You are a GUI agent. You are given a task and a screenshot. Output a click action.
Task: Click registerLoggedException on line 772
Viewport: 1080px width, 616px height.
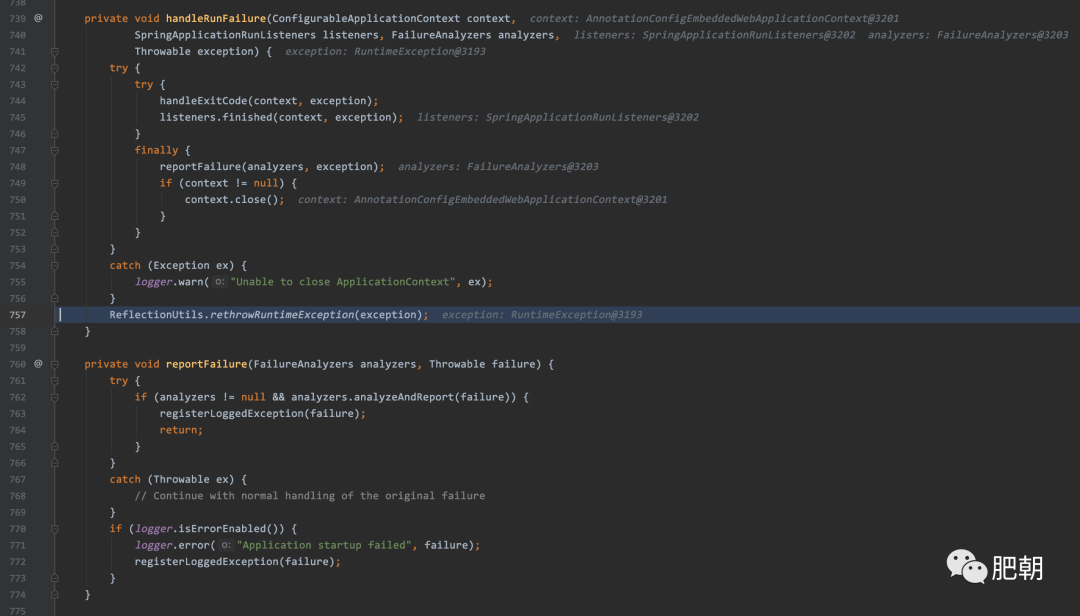[x=207, y=562]
